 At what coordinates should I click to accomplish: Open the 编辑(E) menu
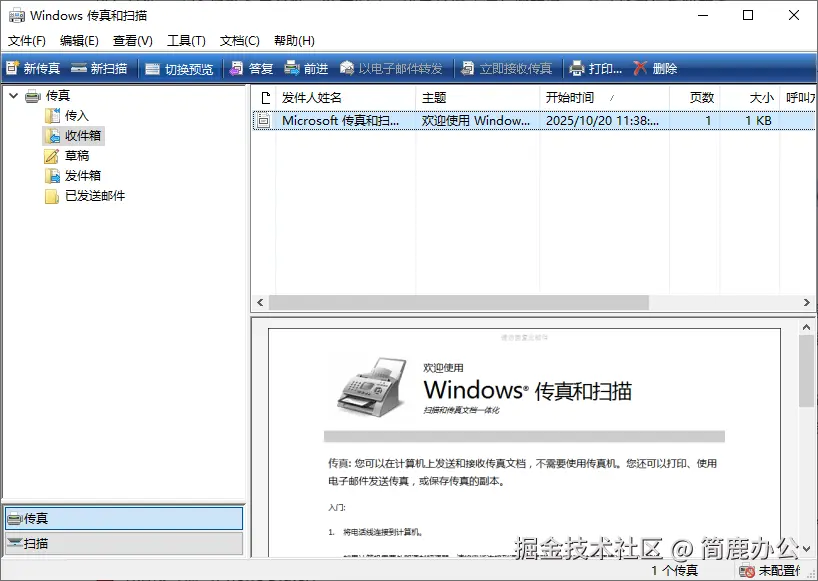(79, 41)
